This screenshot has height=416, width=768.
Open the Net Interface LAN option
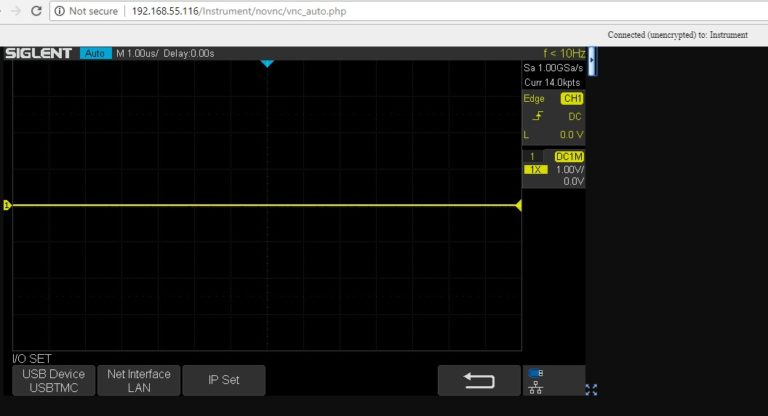(x=138, y=380)
